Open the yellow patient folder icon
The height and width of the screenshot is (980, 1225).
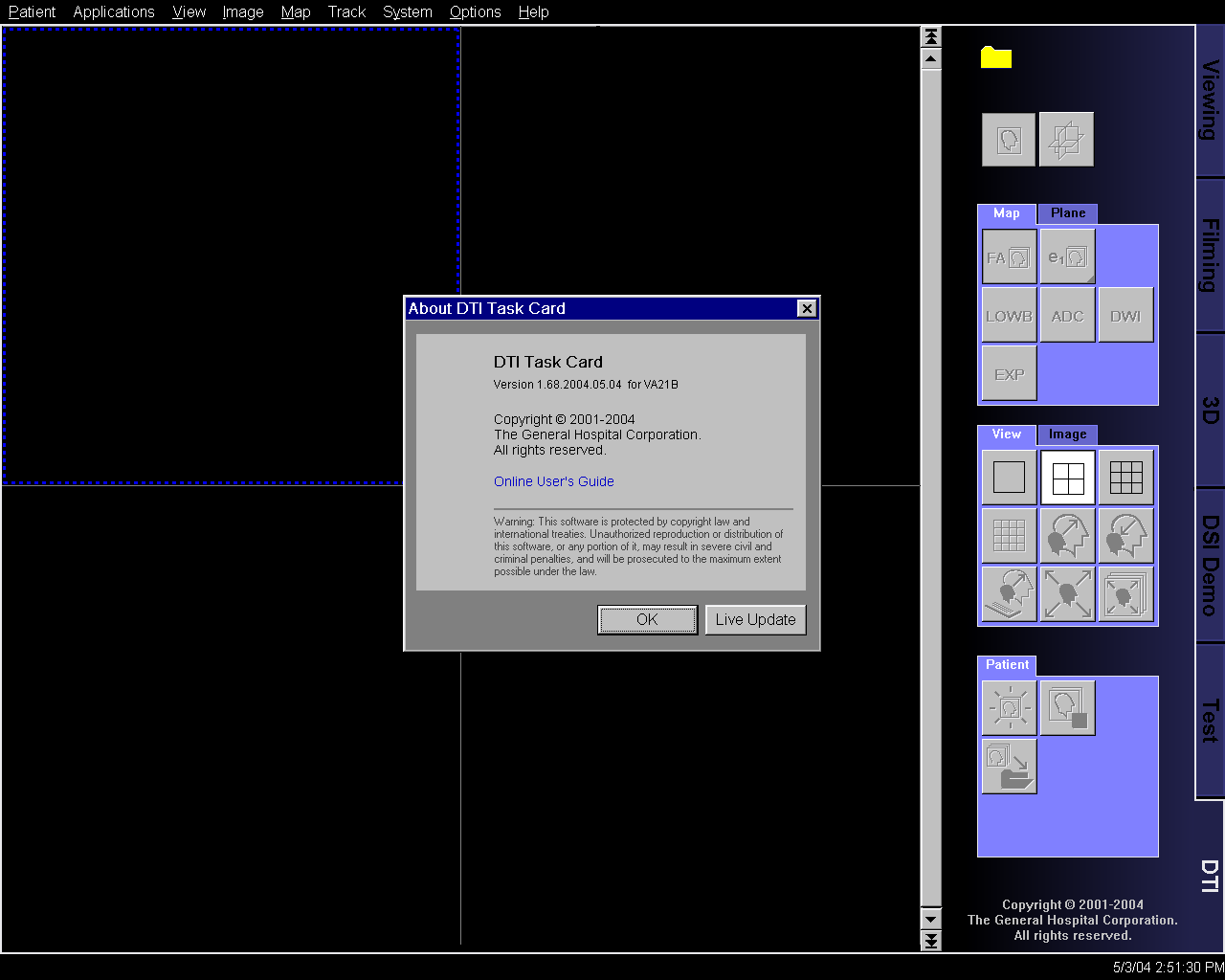[x=995, y=57]
